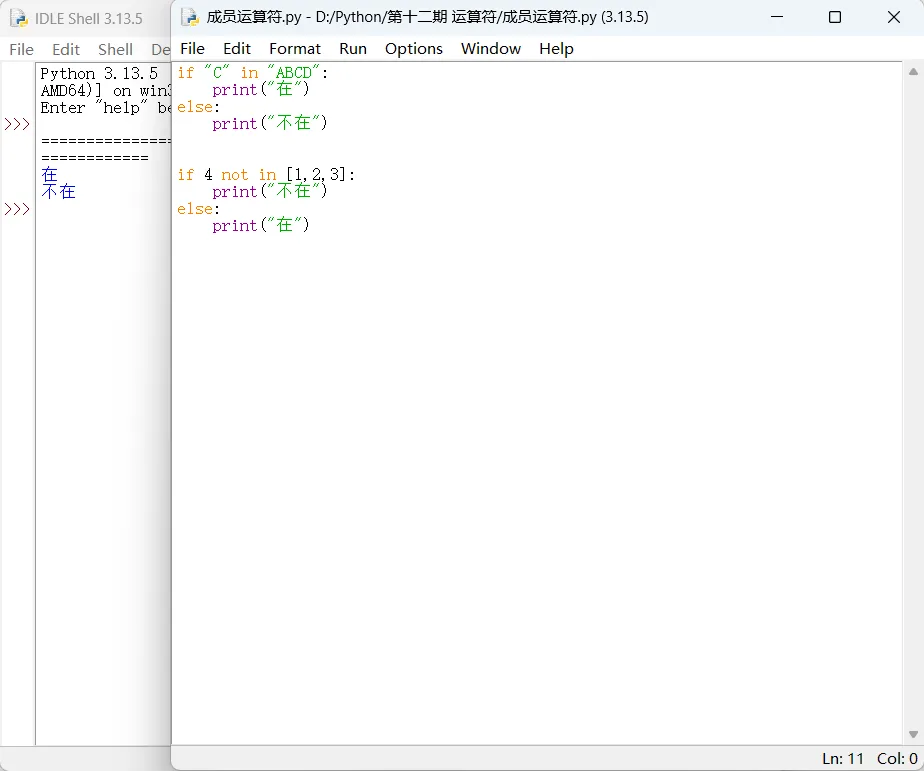Click the 'not' keyword in the code
Viewport: 924px width, 771px height.
pos(235,174)
